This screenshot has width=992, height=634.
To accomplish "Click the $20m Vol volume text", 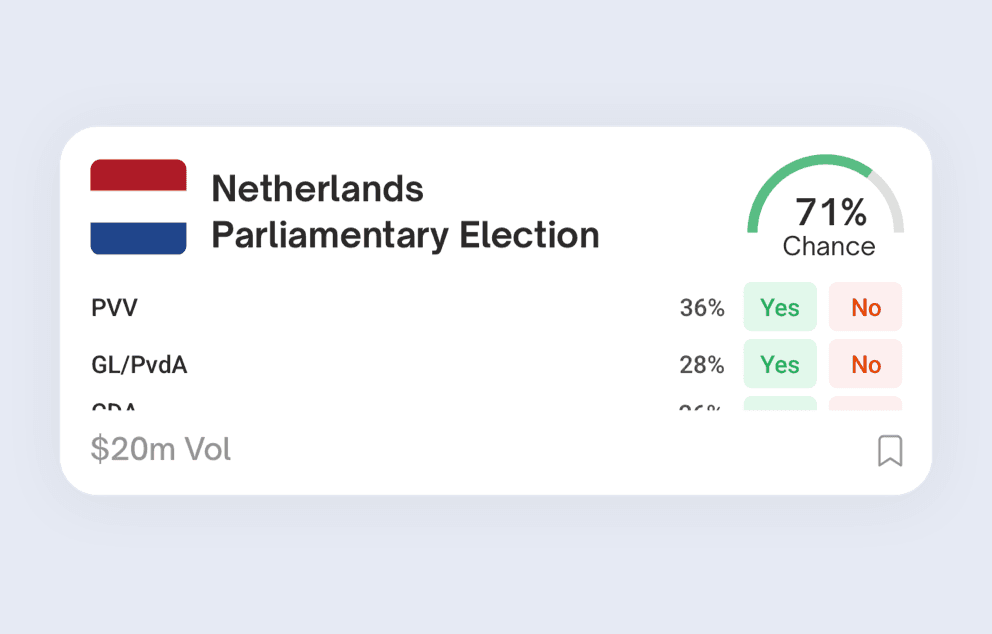I will click(x=161, y=450).
